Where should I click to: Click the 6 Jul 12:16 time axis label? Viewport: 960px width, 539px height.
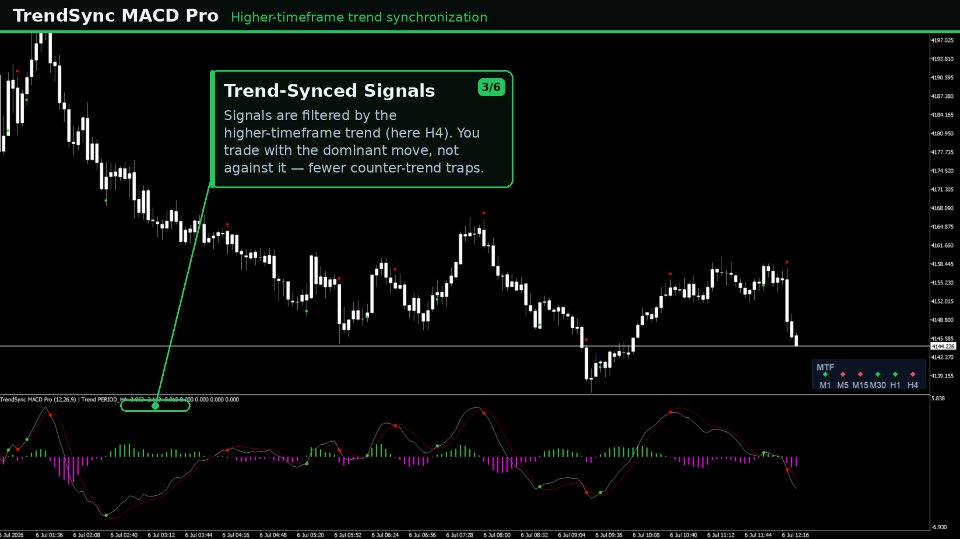[795, 535]
